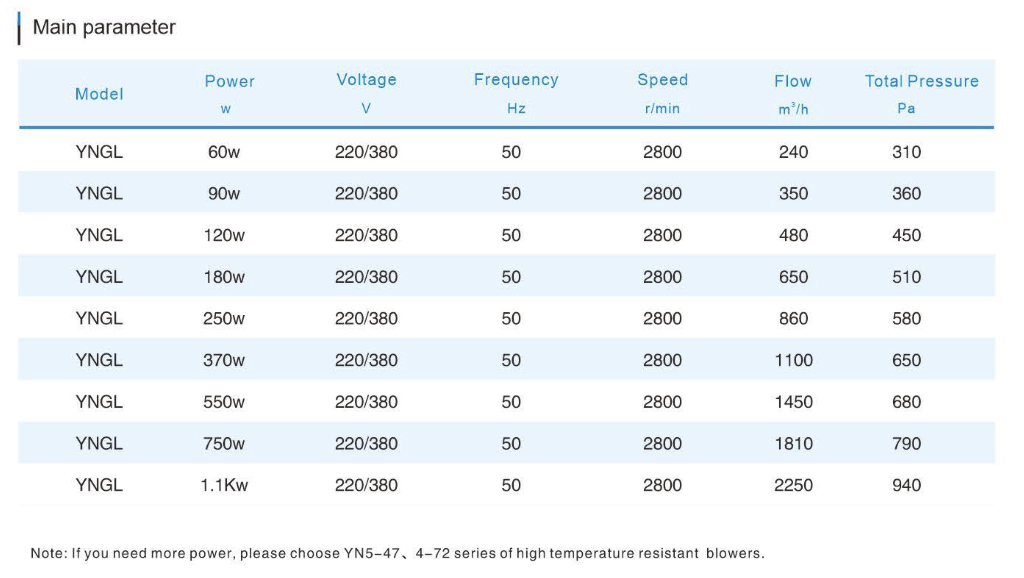
Task: Click 'YNGL' model in the 60w row
Action: (x=99, y=152)
